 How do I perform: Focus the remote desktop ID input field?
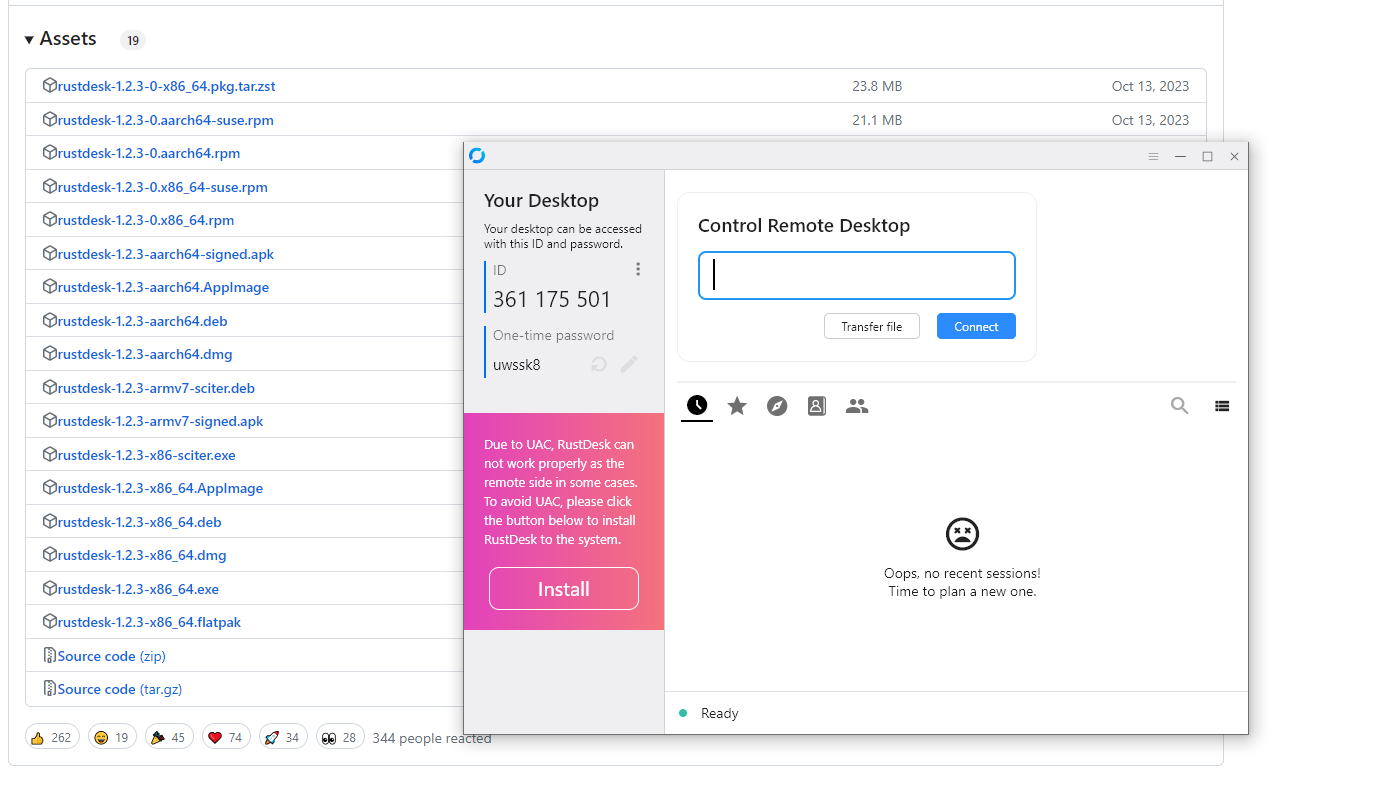click(856, 275)
